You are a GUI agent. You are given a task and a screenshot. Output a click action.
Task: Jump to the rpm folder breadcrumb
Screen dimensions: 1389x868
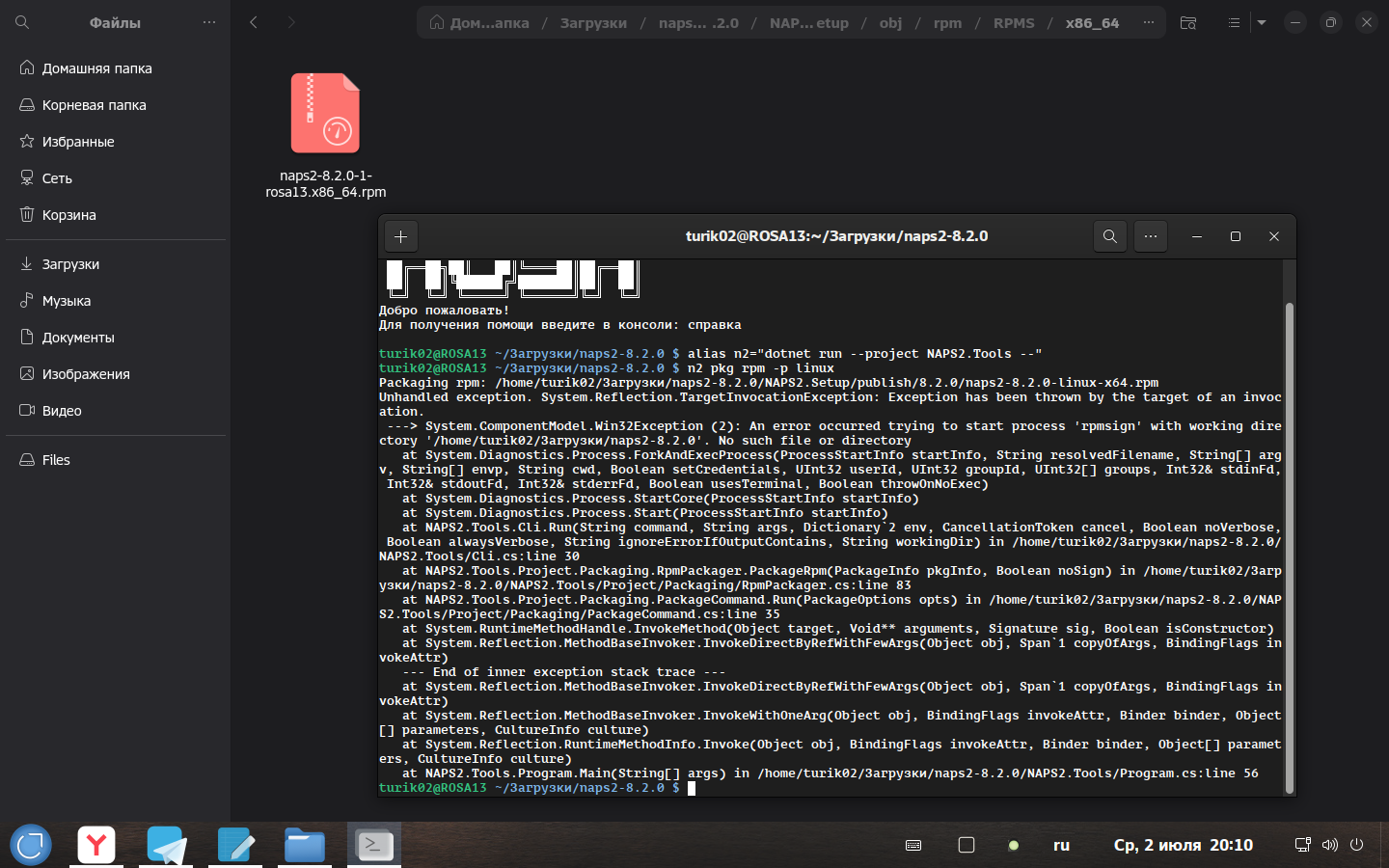tap(947, 23)
